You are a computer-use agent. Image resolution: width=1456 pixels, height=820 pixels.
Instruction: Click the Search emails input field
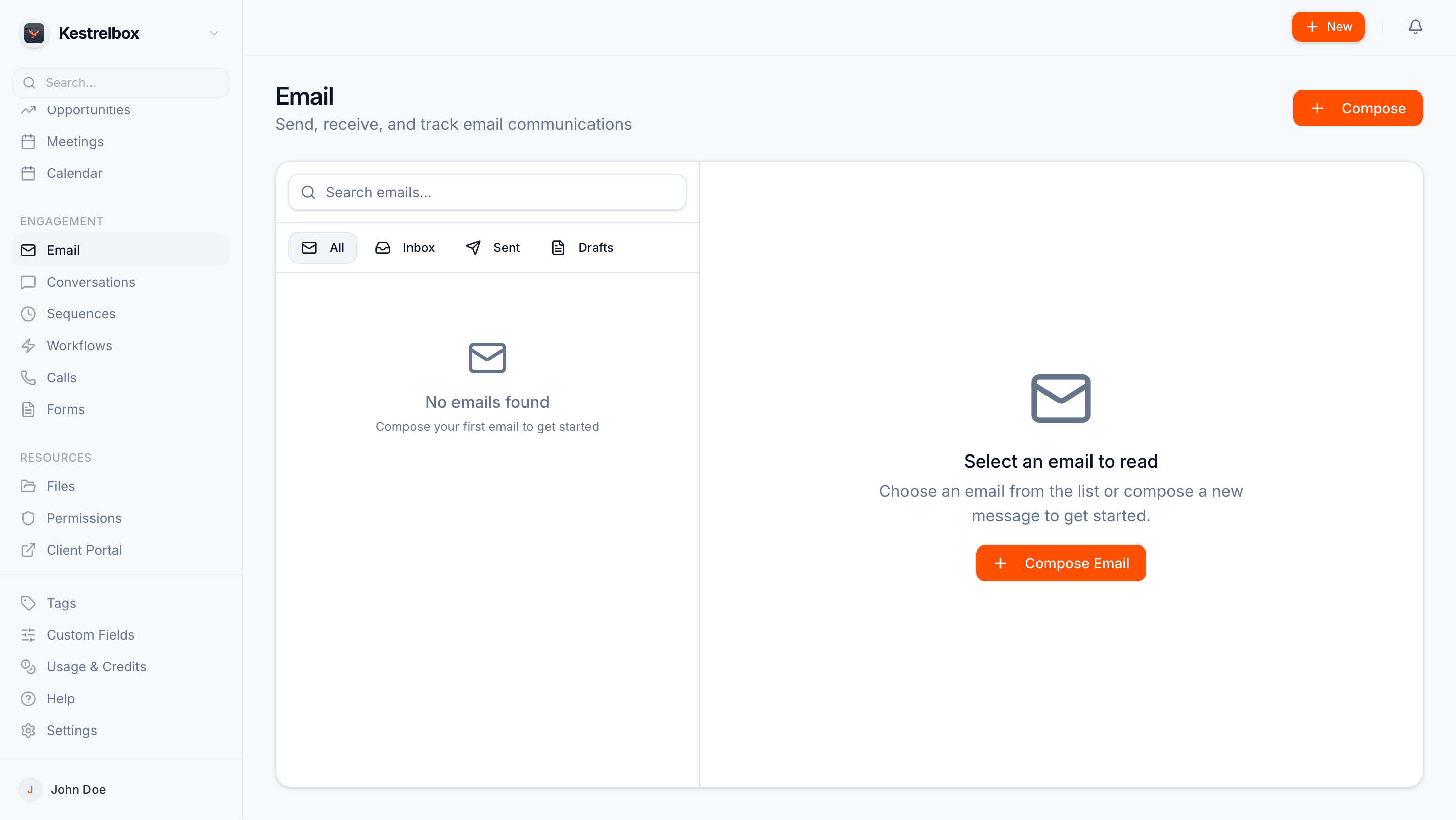click(487, 192)
